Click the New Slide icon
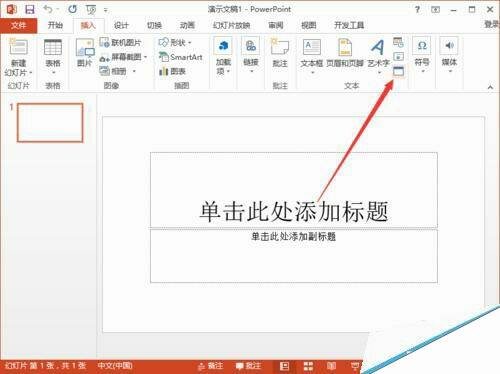 point(18,47)
